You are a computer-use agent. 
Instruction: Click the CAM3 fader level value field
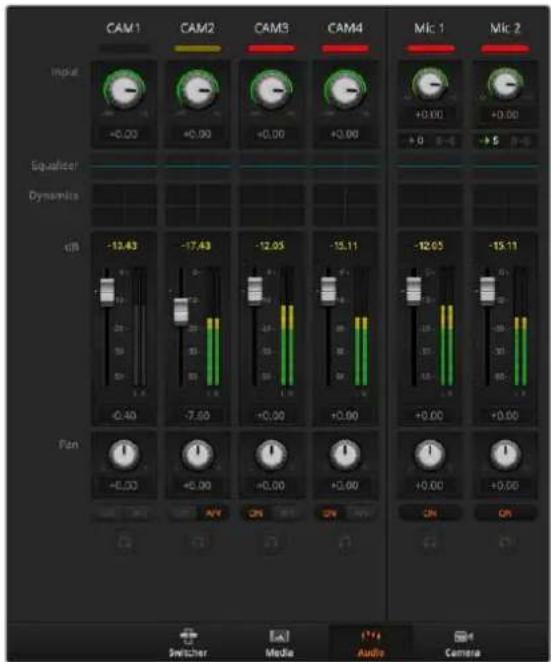tap(271, 416)
